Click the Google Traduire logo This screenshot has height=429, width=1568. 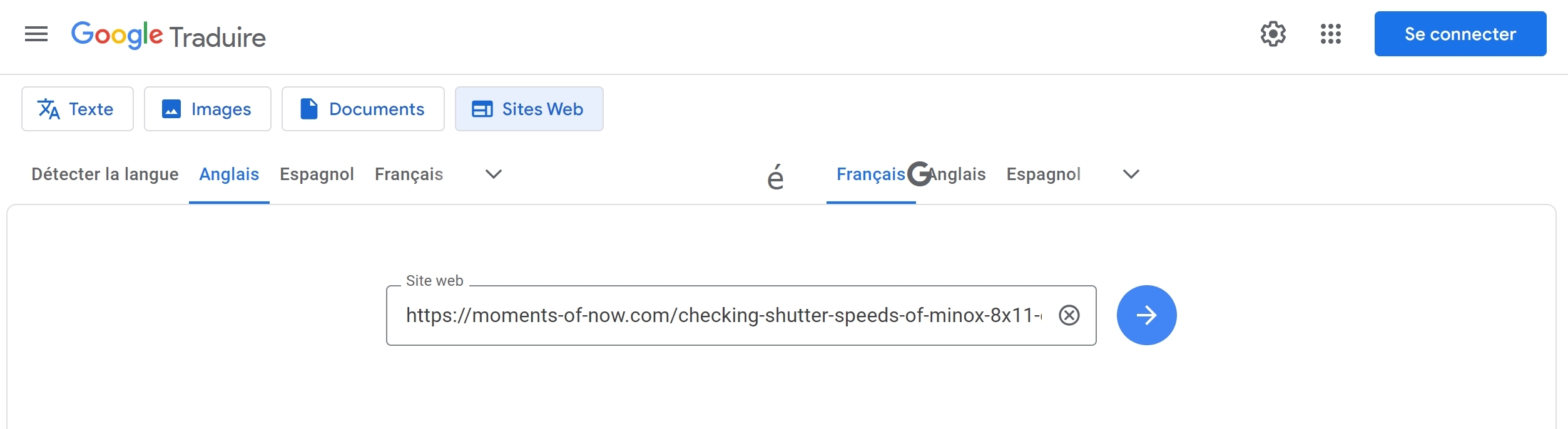(168, 36)
